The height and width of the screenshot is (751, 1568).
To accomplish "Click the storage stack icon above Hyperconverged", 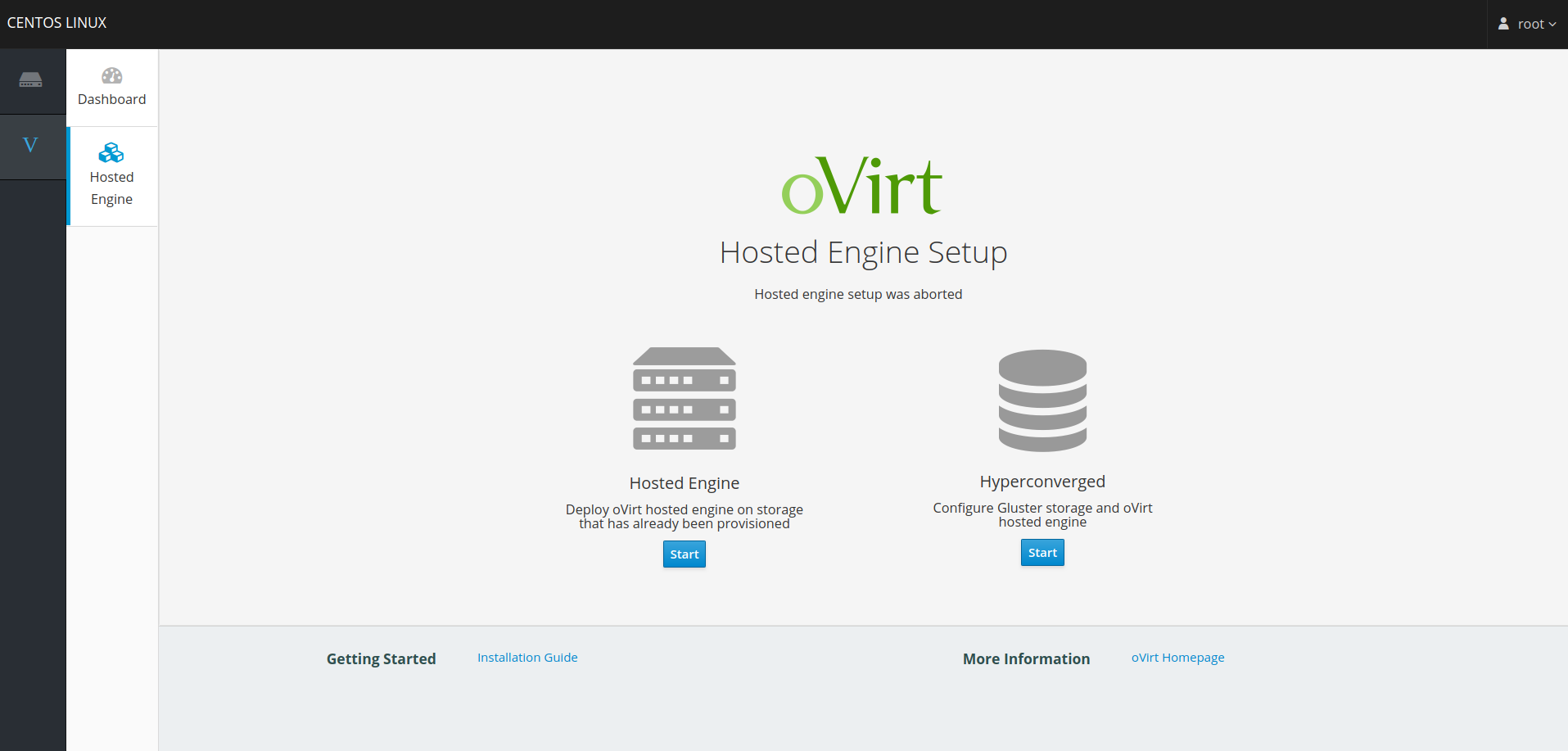I will pos(1042,400).
